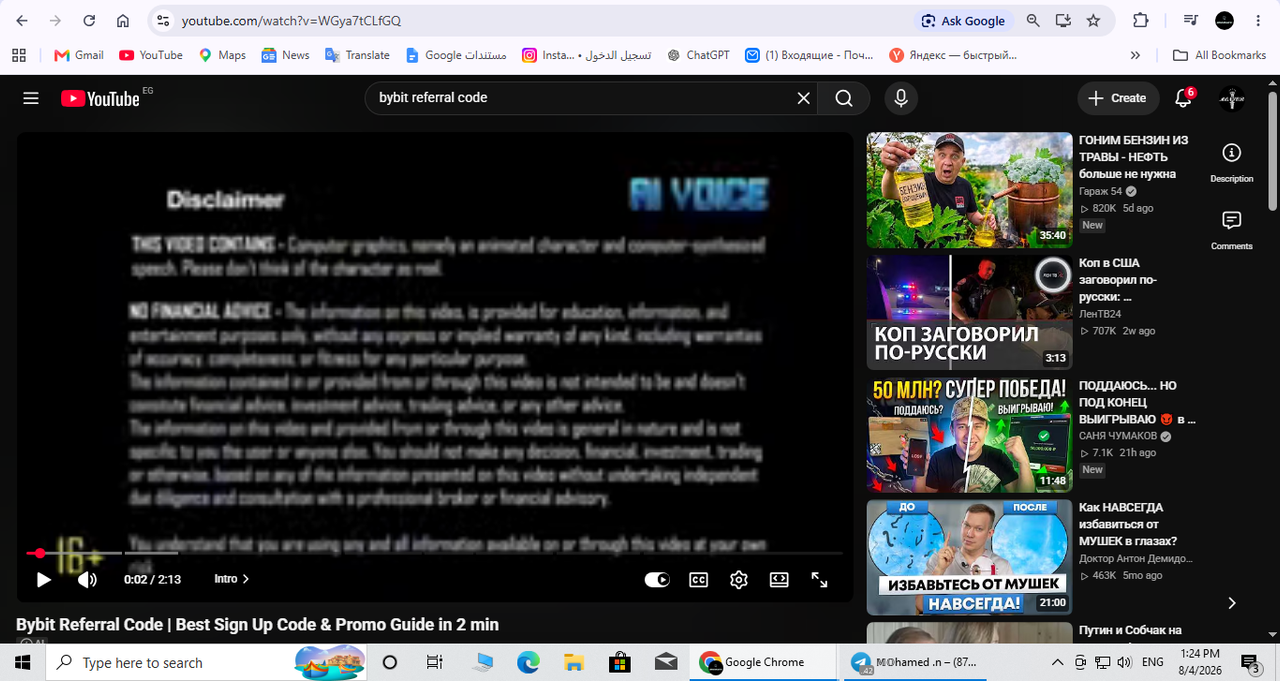Open the Comments panel

coord(1232,230)
